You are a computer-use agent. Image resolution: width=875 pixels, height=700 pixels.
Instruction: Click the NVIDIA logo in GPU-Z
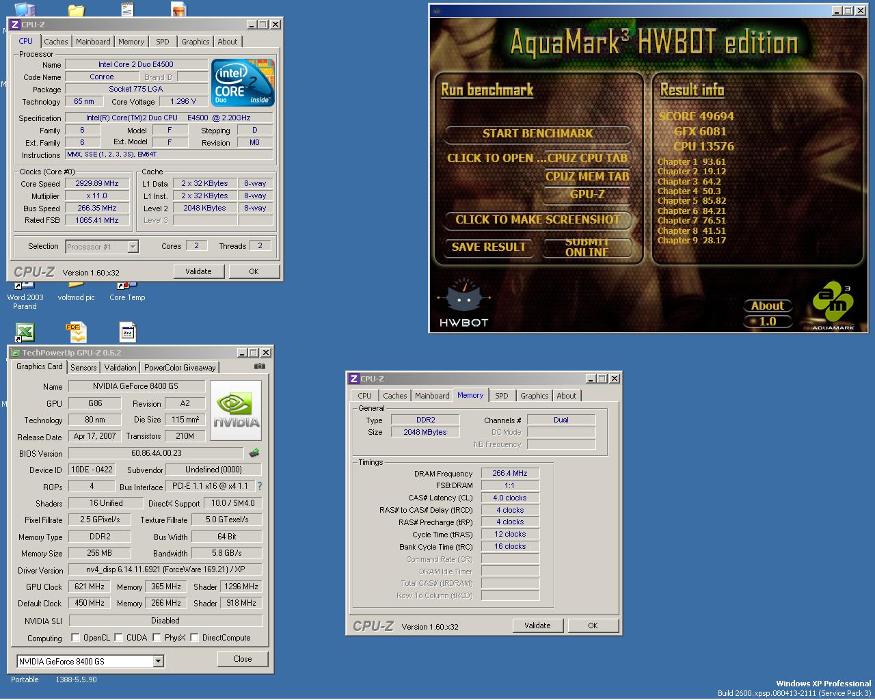click(235, 410)
